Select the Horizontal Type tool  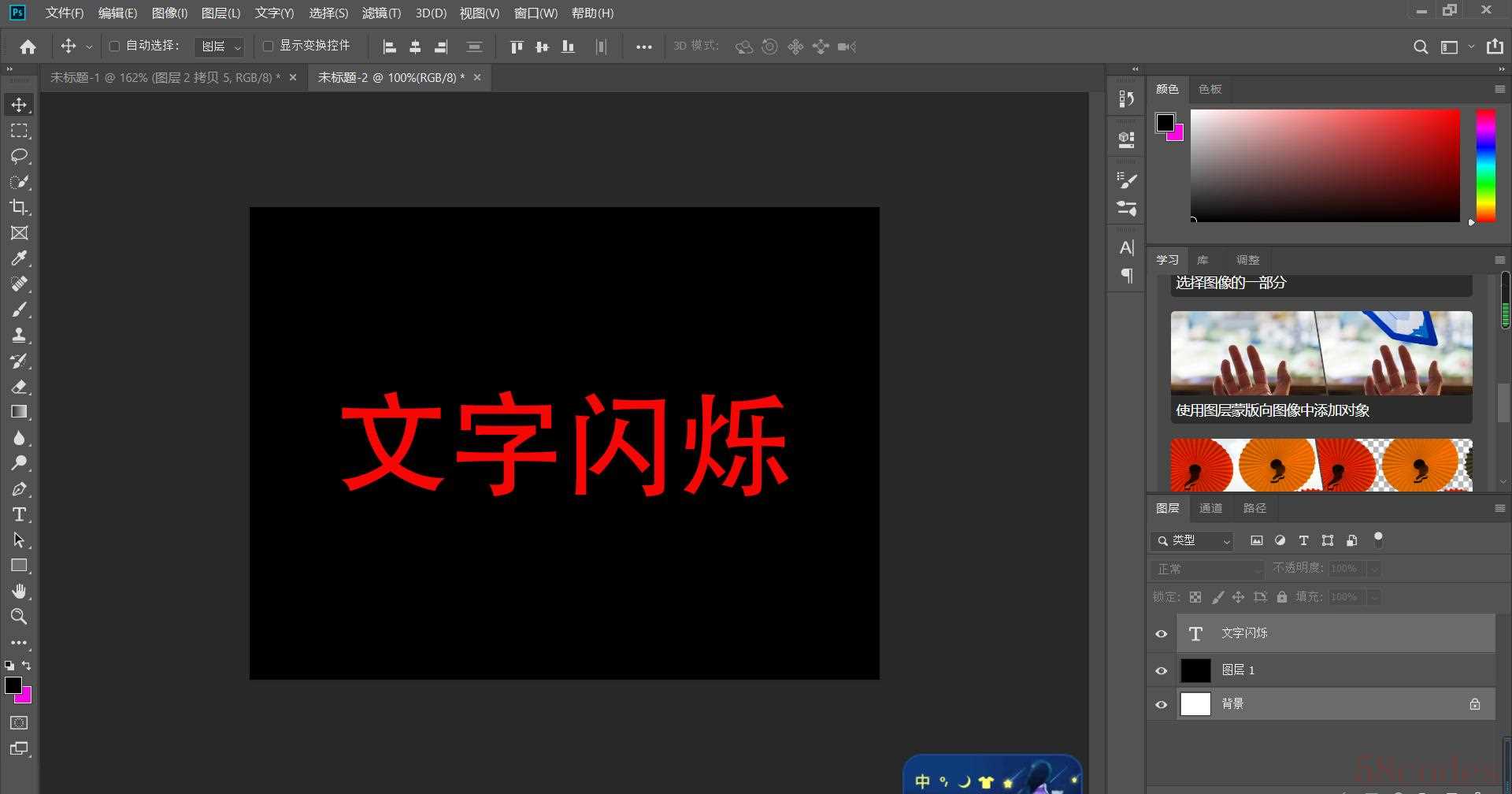19,514
